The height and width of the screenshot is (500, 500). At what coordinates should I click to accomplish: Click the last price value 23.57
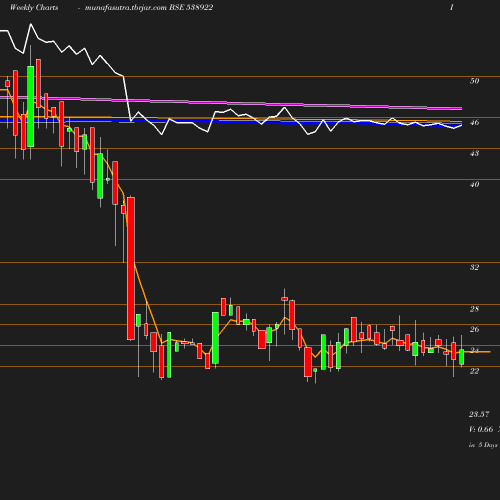point(479,414)
